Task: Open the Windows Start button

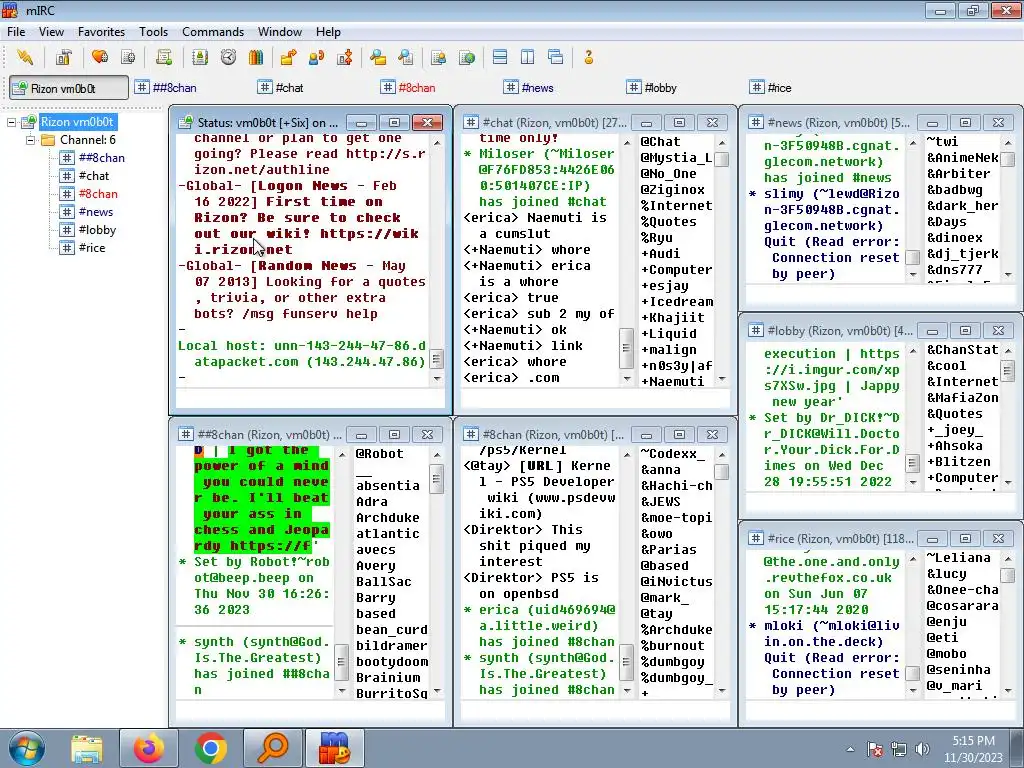Action: [26, 748]
